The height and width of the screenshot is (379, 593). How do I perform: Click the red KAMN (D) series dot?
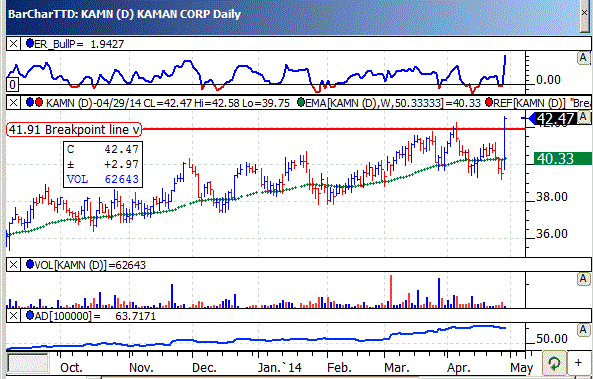pos(39,103)
